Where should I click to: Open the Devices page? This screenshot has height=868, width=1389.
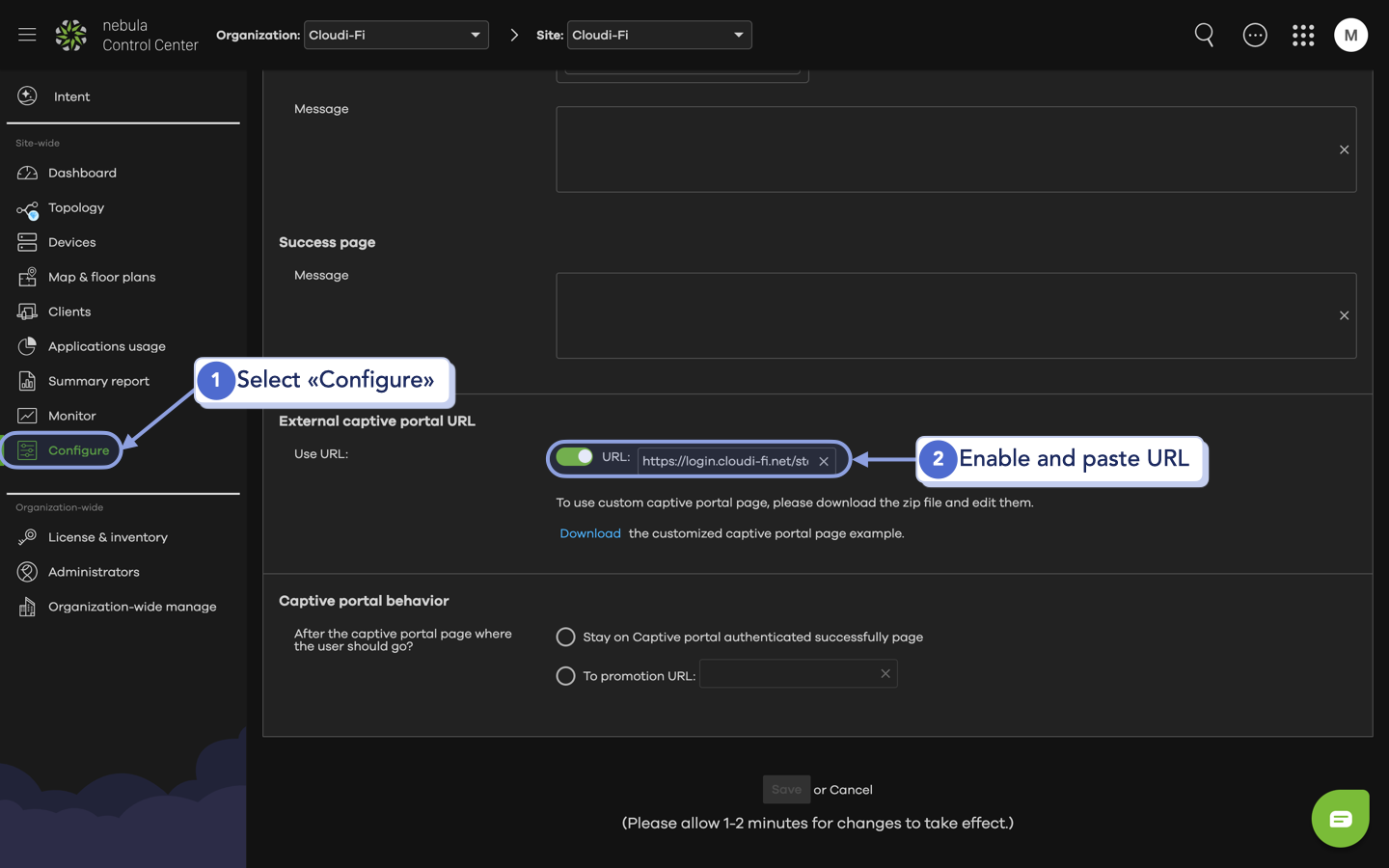click(71, 242)
